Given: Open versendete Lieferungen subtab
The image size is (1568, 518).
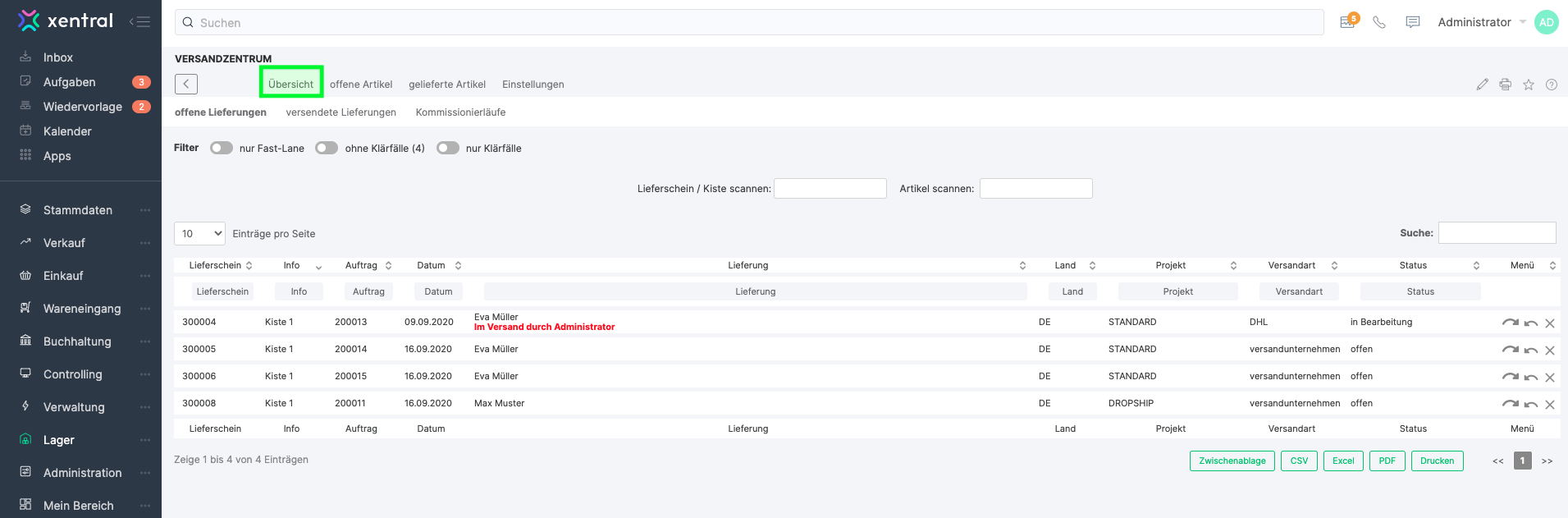Looking at the screenshot, I should click(341, 112).
